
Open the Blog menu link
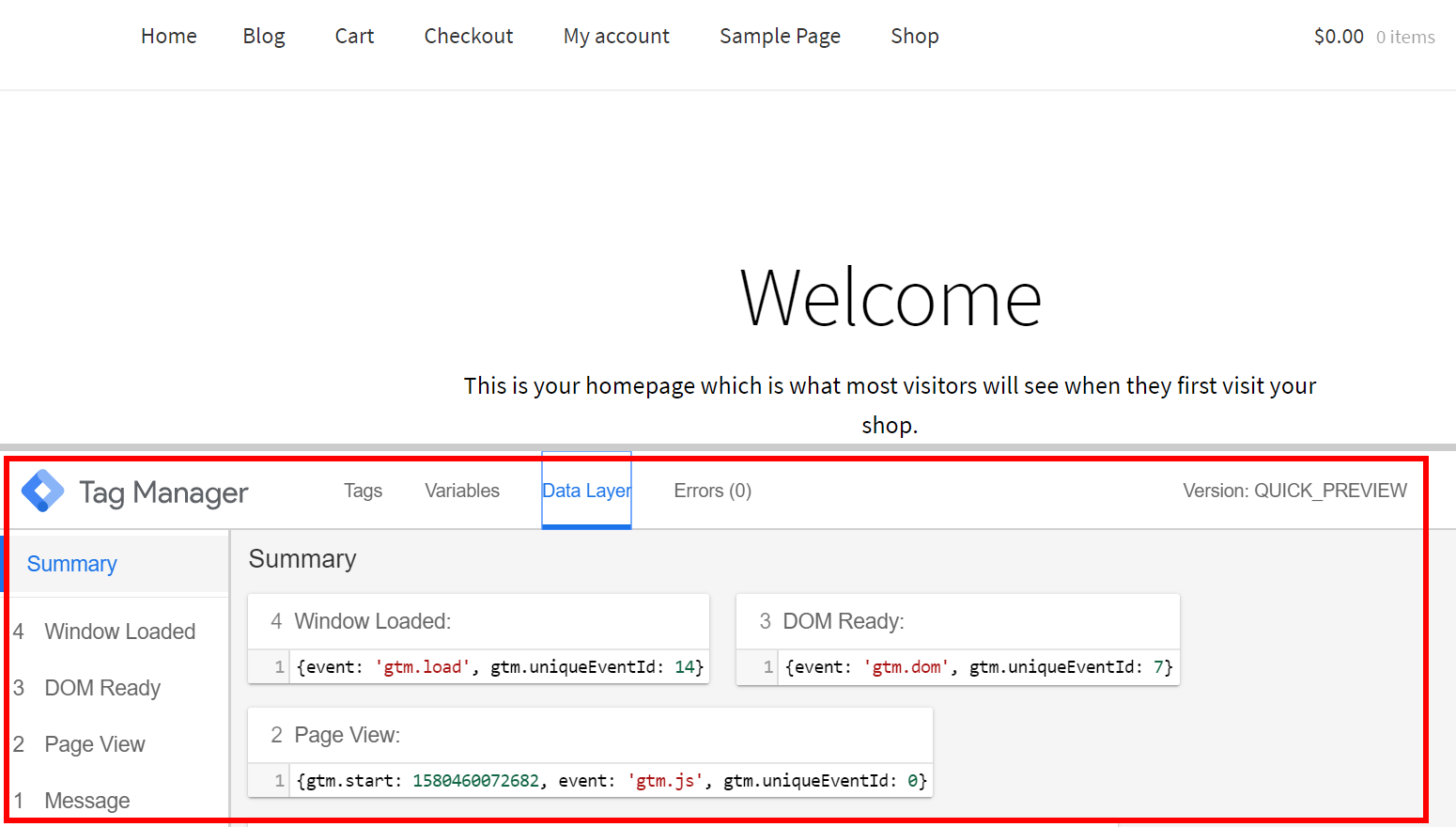[264, 36]
